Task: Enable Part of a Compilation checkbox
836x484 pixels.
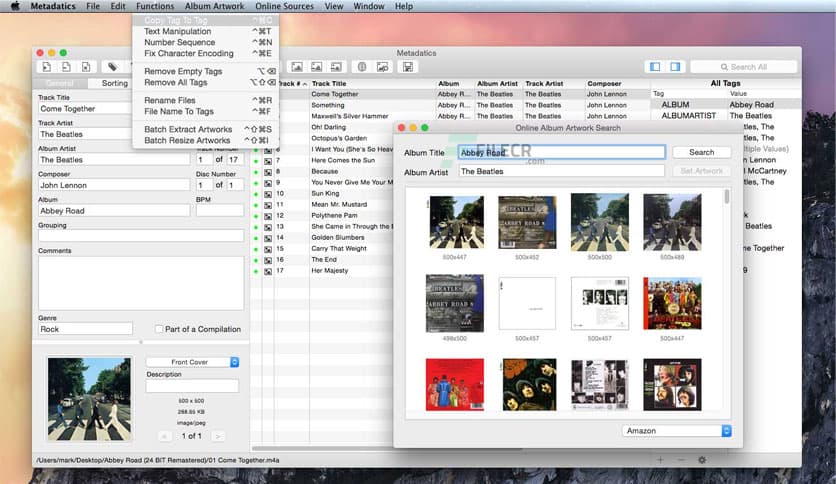Action: [159, 329]
